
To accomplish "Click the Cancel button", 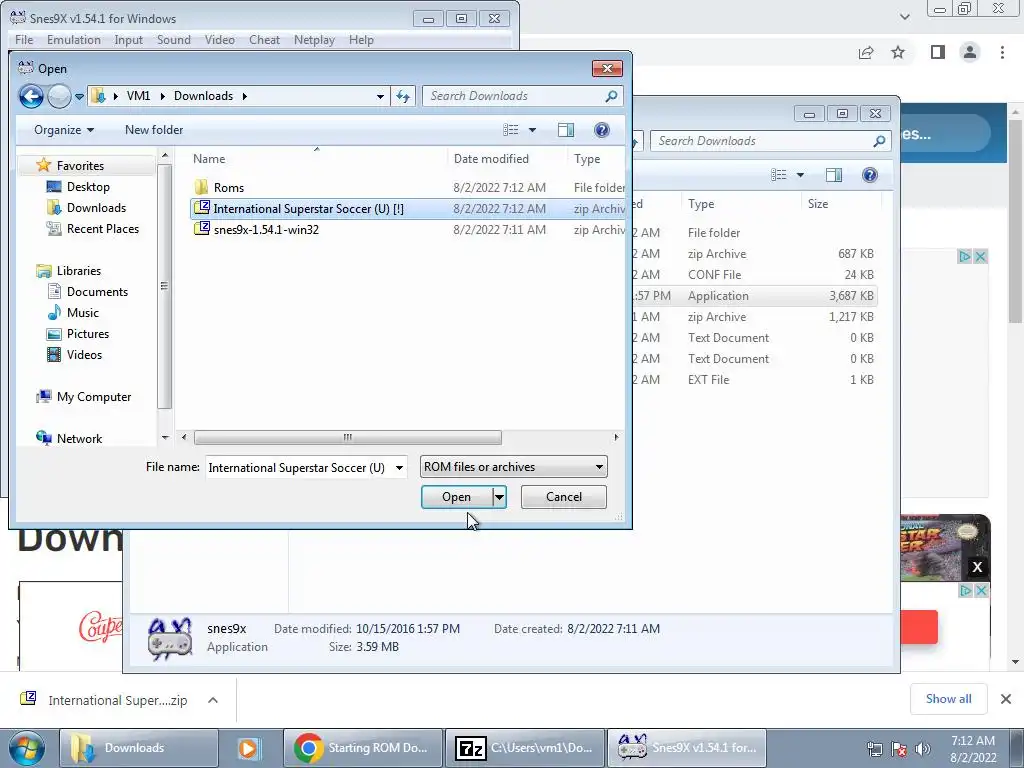I will click(x=564, y=497).
